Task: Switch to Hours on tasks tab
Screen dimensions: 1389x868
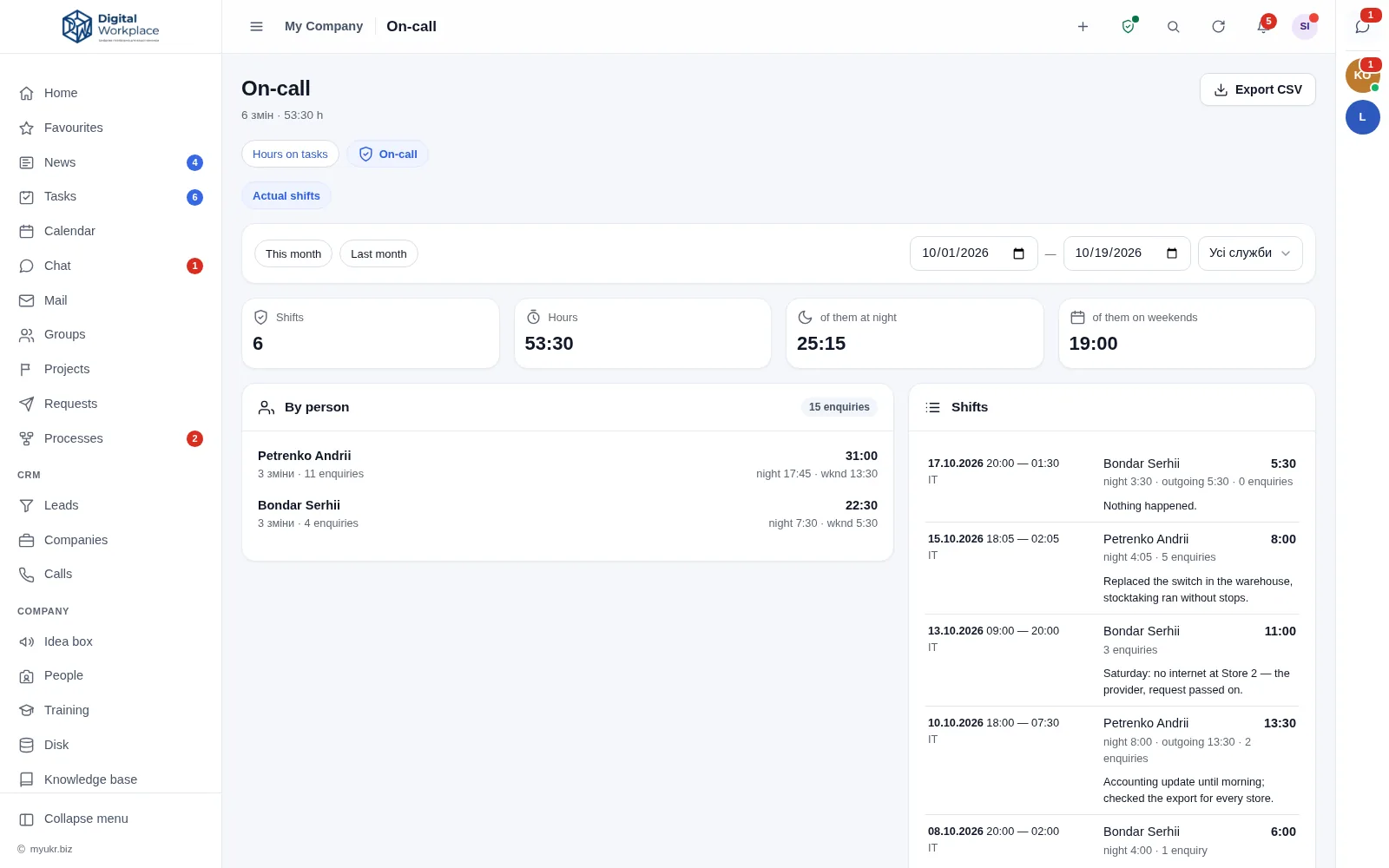Action: [x=290, y=154]
